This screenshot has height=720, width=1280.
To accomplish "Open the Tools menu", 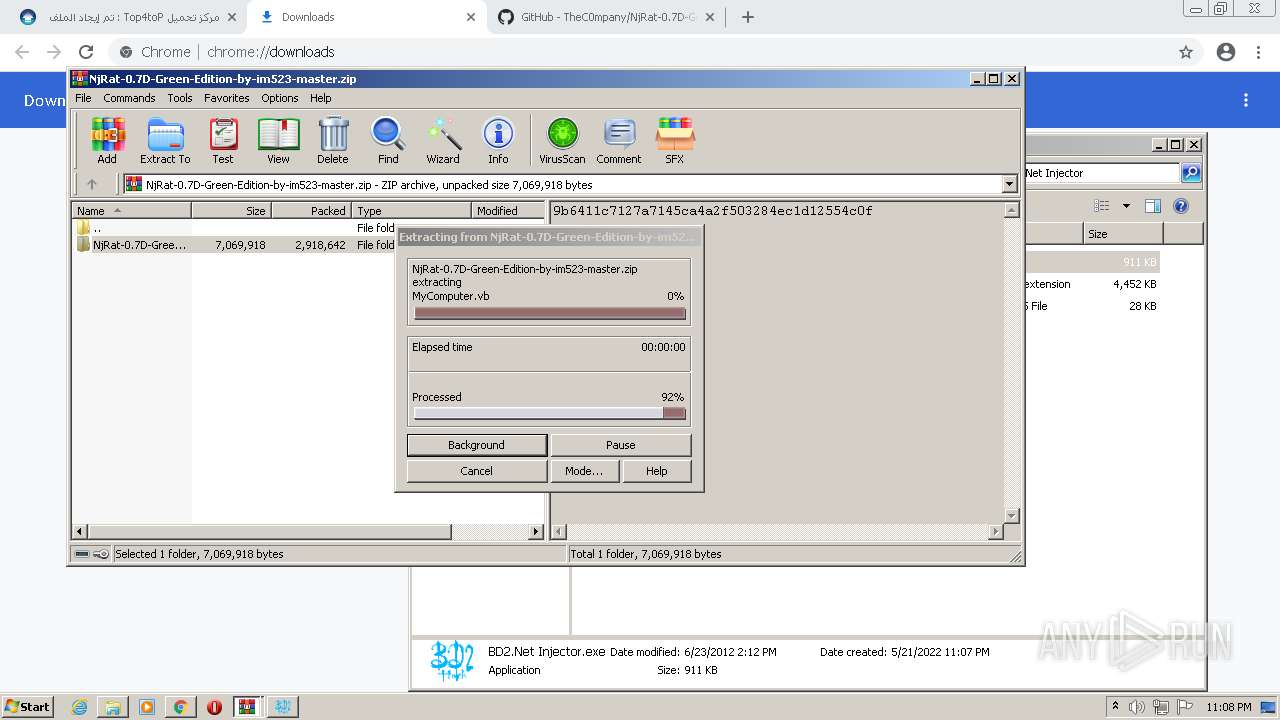I will pyautogui.click(x=180, y=98).
